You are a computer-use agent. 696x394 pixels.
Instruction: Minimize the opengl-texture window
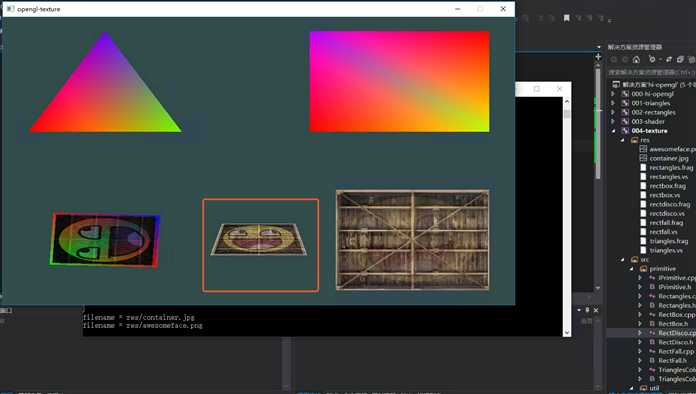point(458,9)
